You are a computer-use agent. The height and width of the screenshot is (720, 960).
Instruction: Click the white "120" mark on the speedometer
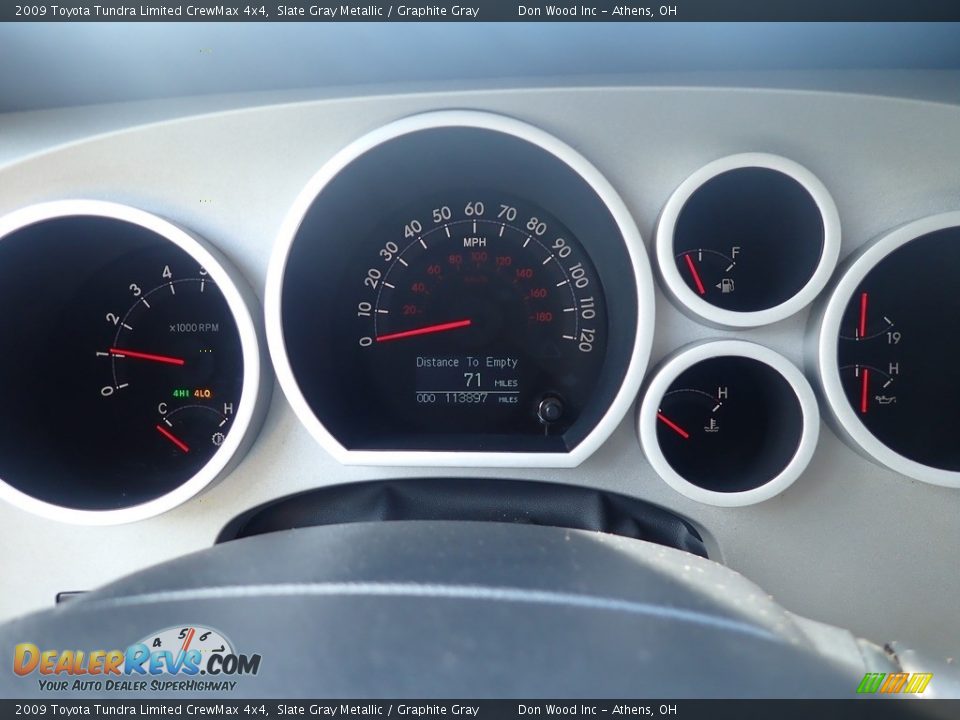pos(586,340)
